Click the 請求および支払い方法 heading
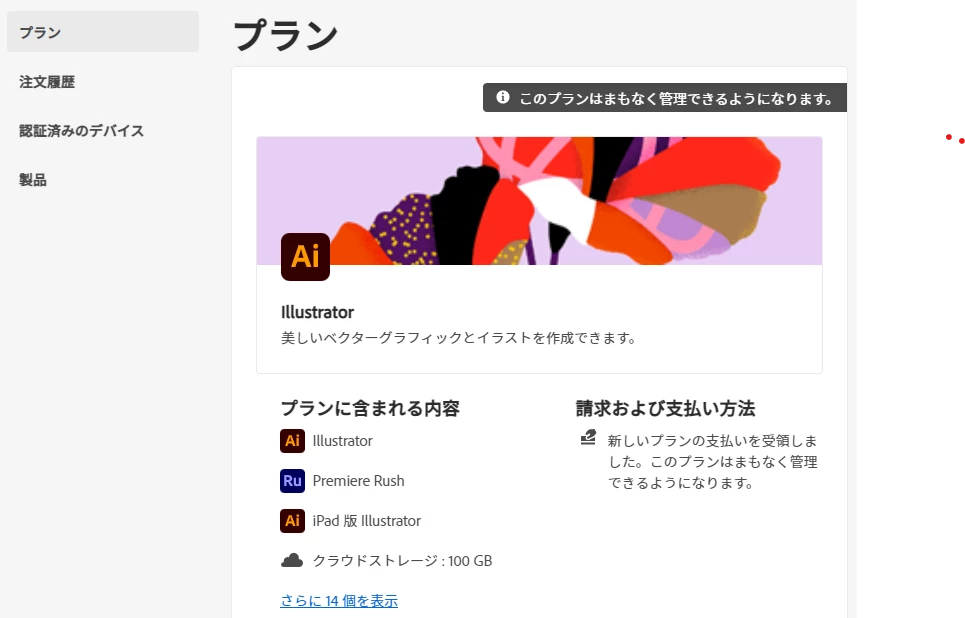The image size is (965, 618). point(665,408)
